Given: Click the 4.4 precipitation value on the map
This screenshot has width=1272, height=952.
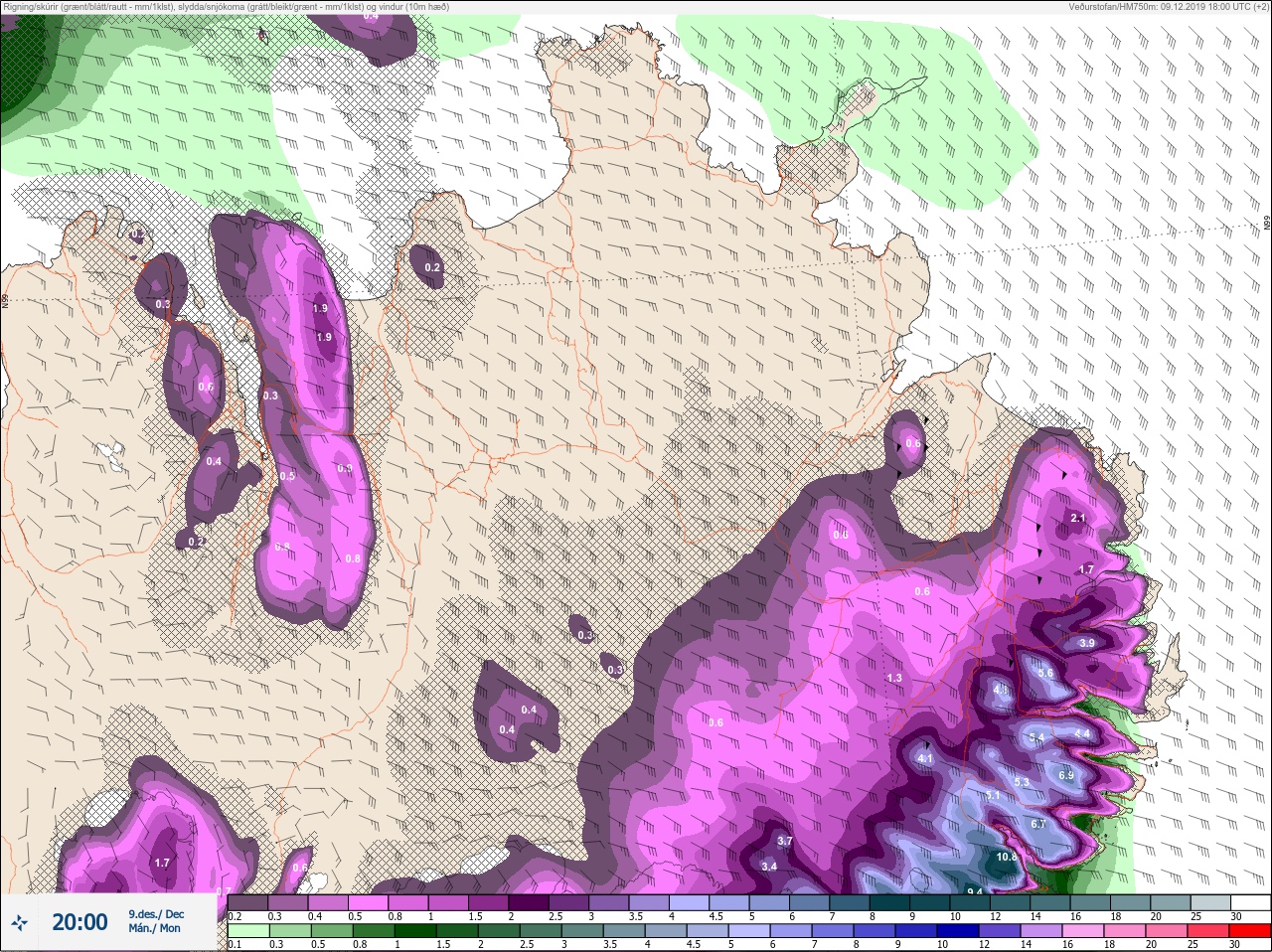Looking at the screenshot, I should (x=1082, y=734).
